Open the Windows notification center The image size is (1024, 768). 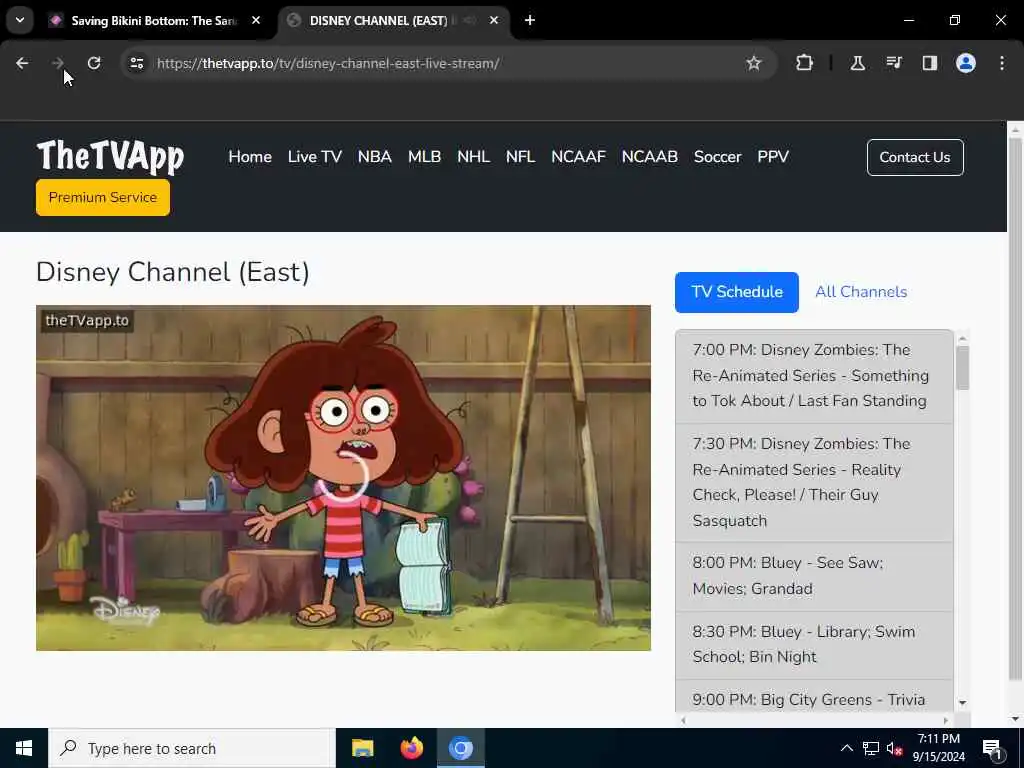(992, 748)
